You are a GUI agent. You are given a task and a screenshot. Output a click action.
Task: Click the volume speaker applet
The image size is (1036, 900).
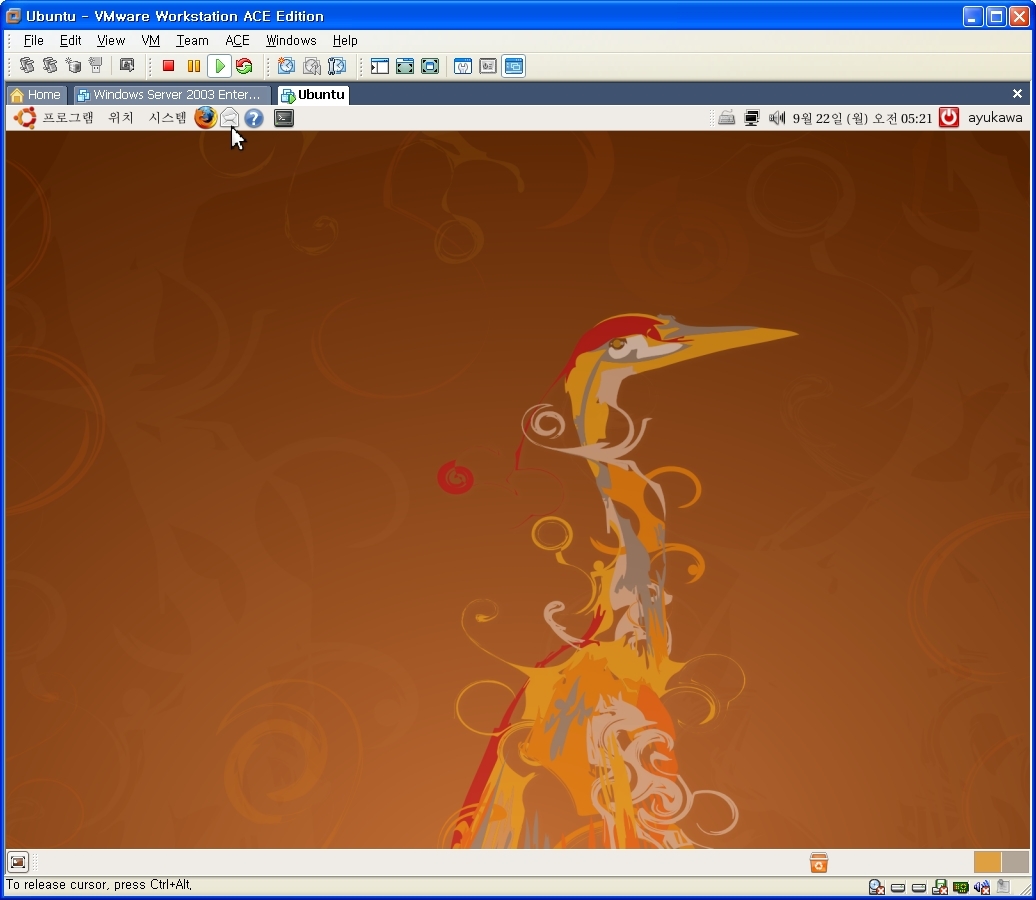click(776, 118)
